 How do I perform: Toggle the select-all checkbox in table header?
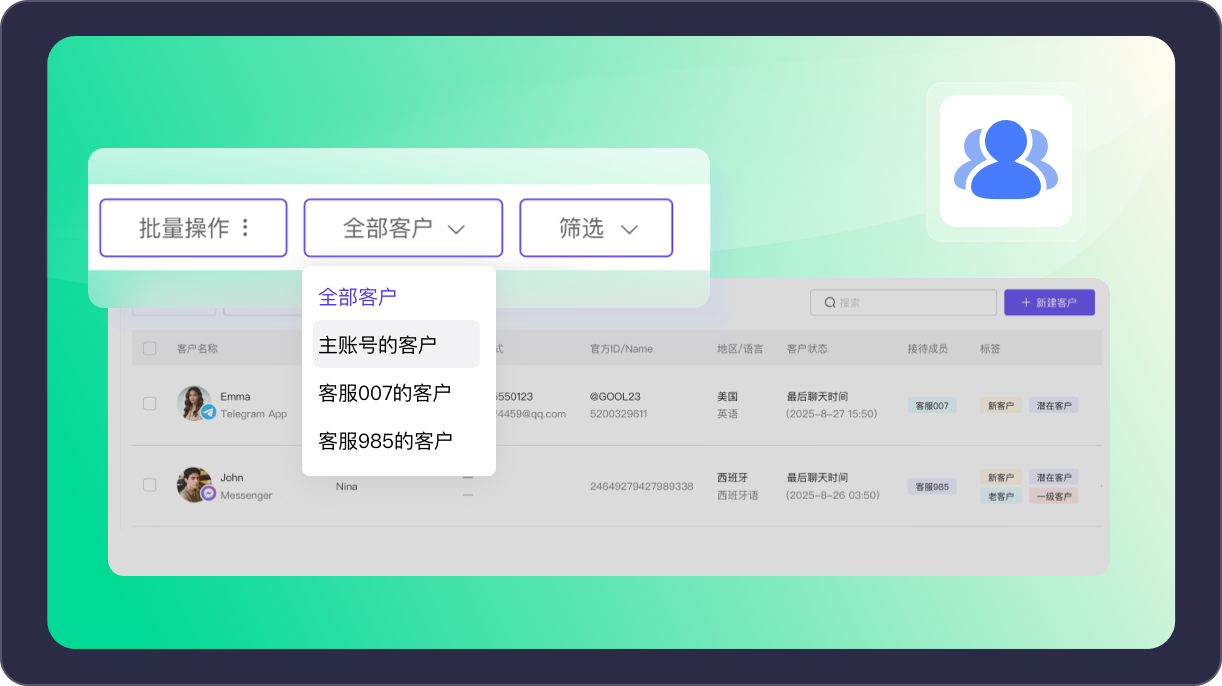(150, 349)
